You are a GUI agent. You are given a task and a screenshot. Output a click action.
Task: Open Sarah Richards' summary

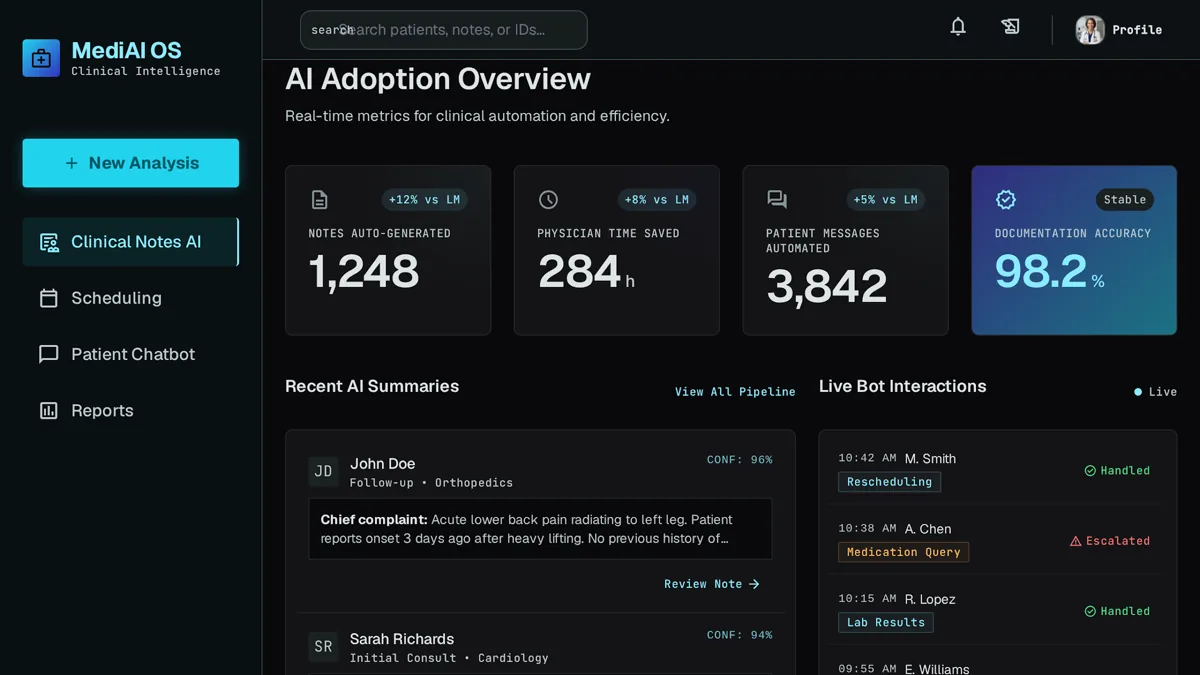402,639
